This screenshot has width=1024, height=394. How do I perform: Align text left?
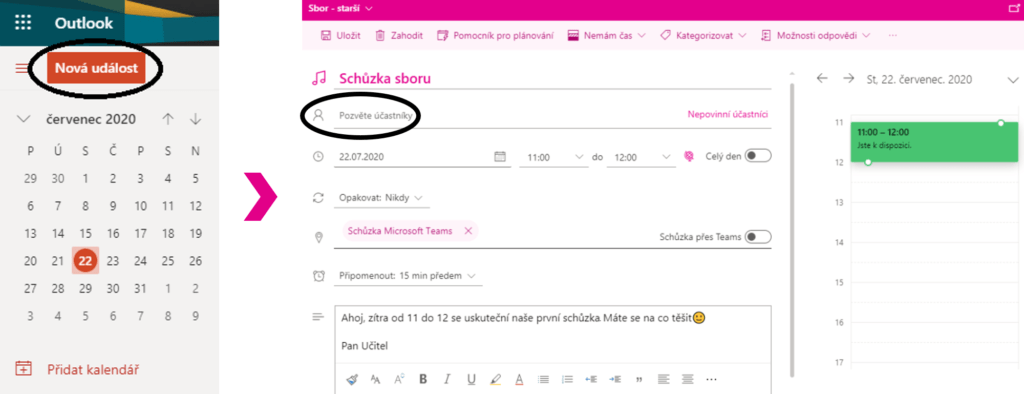click(664, 379)
